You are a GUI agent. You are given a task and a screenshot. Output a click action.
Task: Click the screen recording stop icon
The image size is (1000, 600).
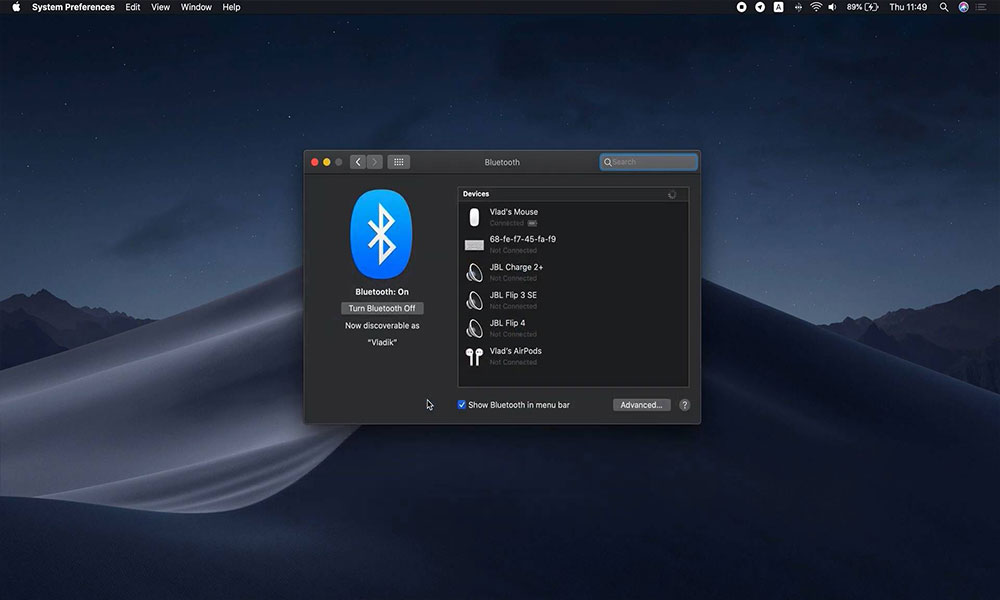click(742, 7)
